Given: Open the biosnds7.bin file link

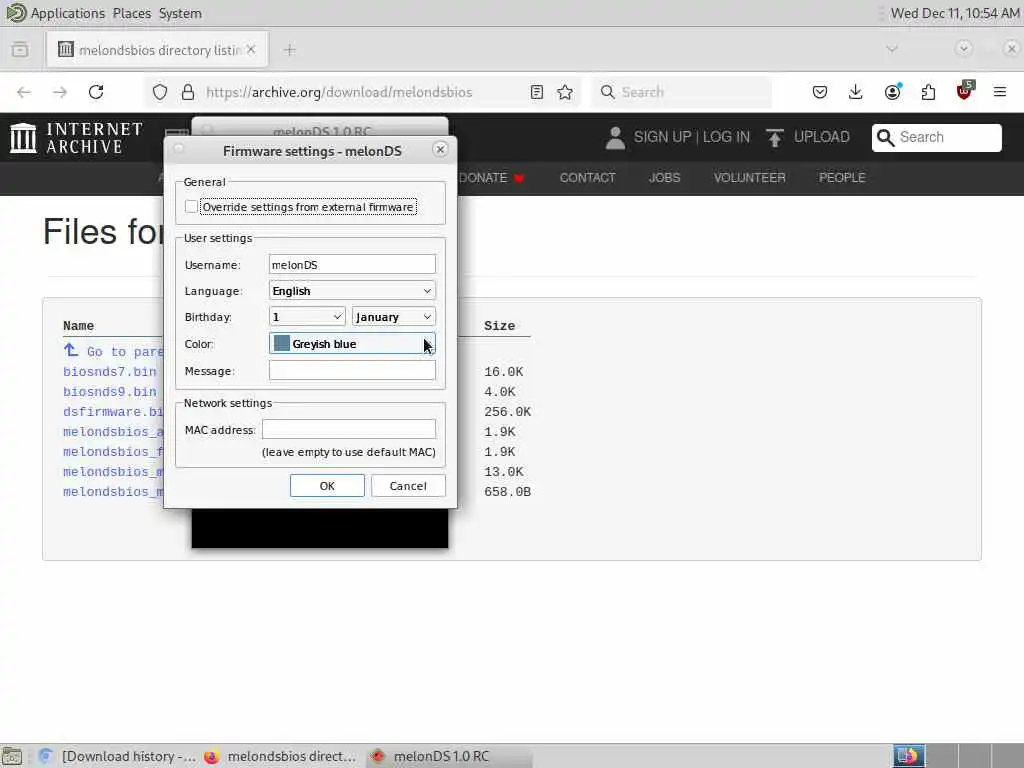Looking at the screenshot, I should (110, 372).
